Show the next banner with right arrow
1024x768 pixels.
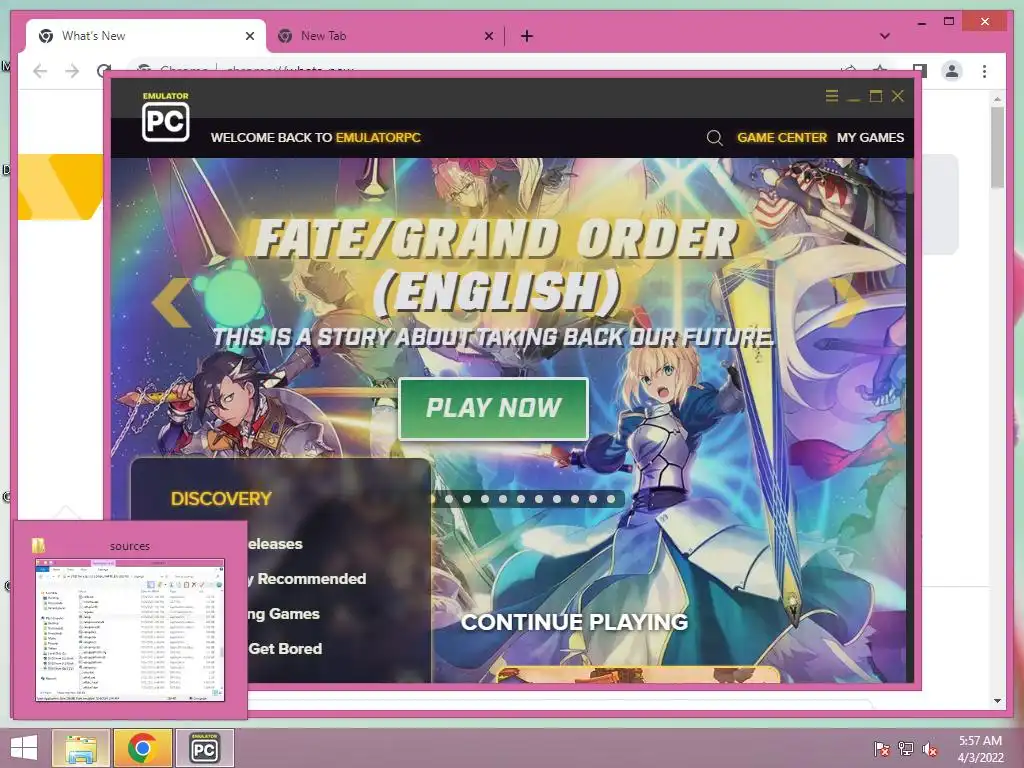pos(847,302)
